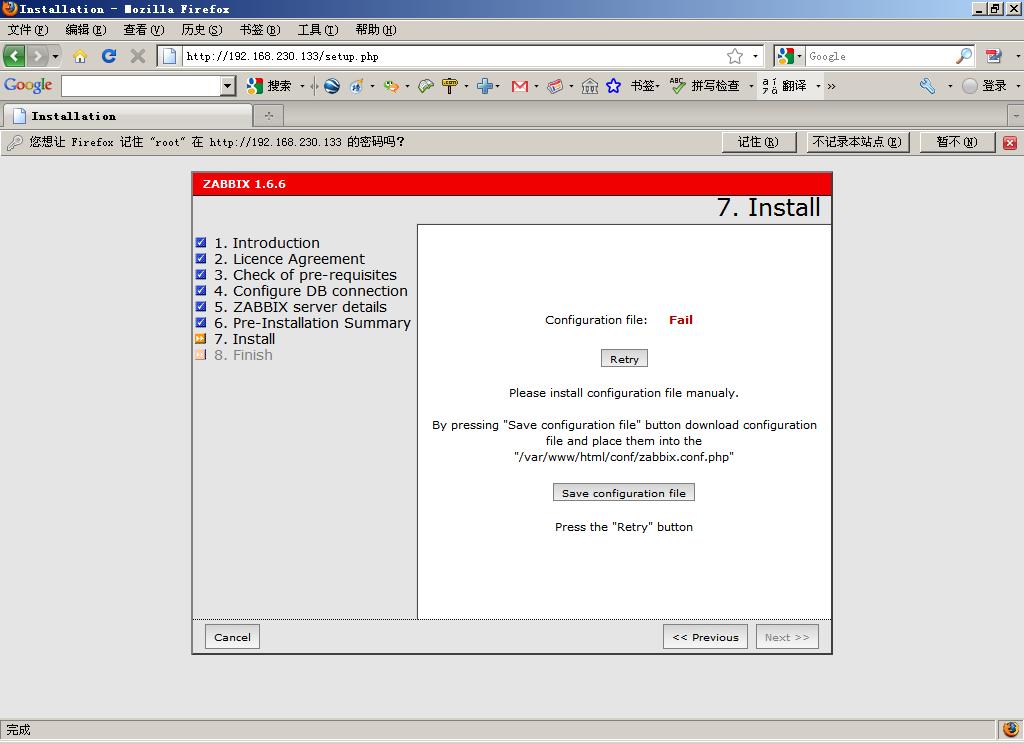The image size is (1024, 744).
Task: Click the Cancel button in setup wizard
Action: click(x=232, y=637)
